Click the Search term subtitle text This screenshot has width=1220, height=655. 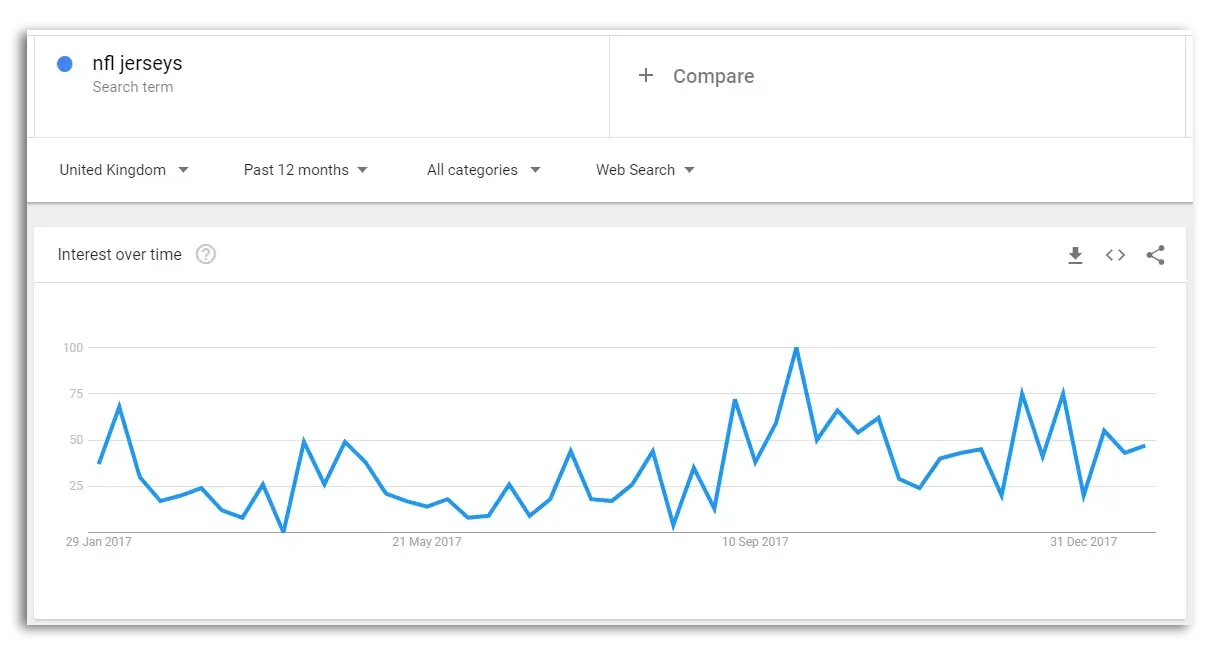133,87
